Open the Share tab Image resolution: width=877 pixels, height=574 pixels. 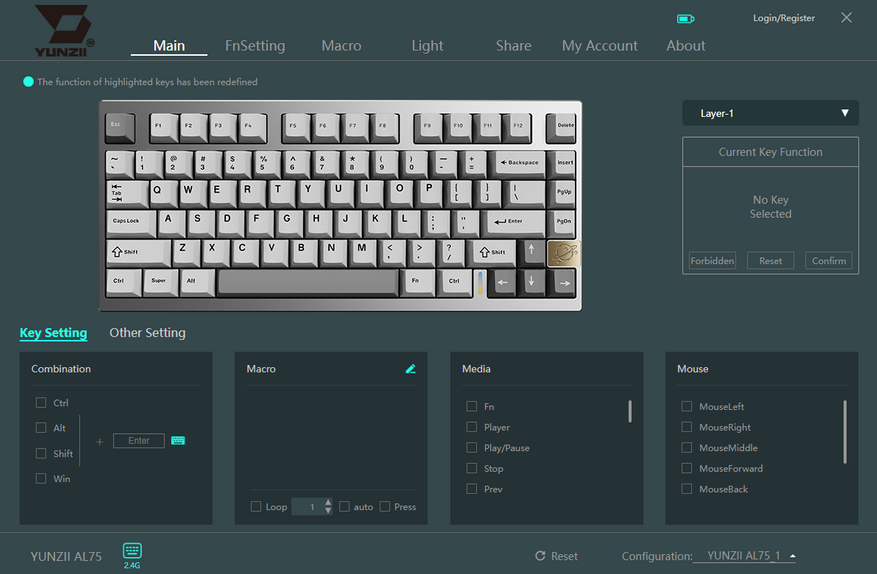513,46
